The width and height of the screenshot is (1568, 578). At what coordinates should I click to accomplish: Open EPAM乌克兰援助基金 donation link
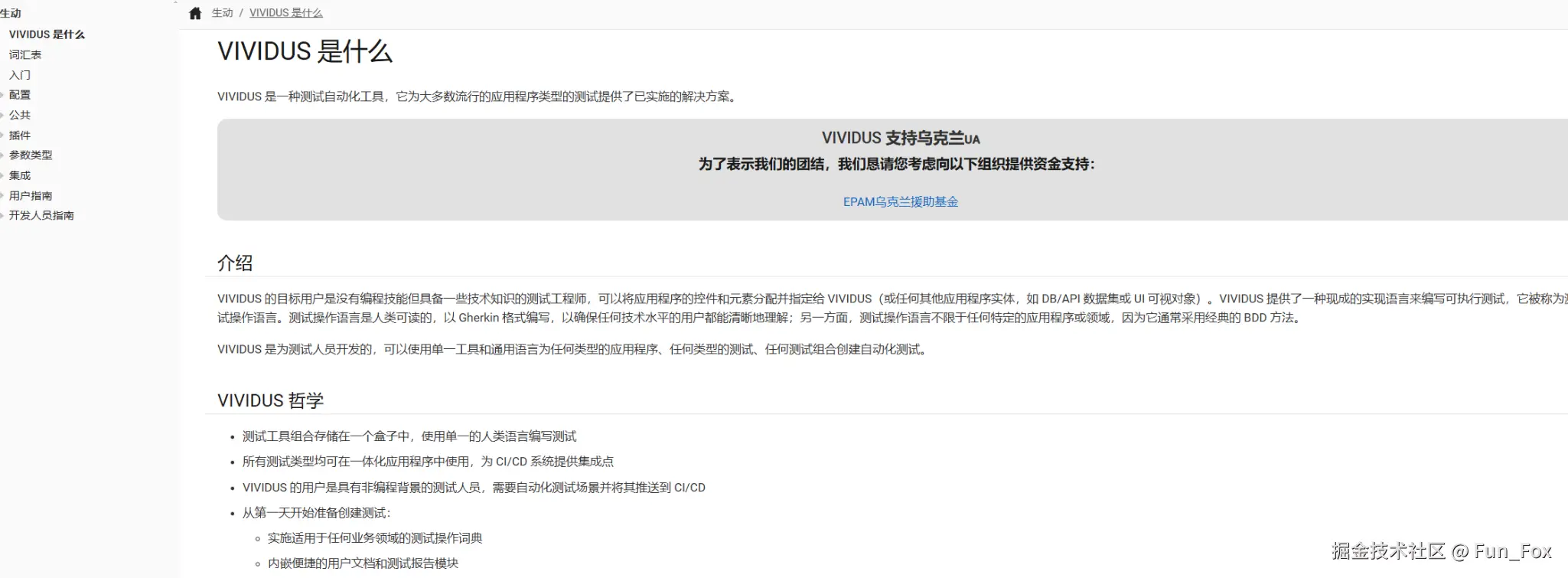point(901,202)
